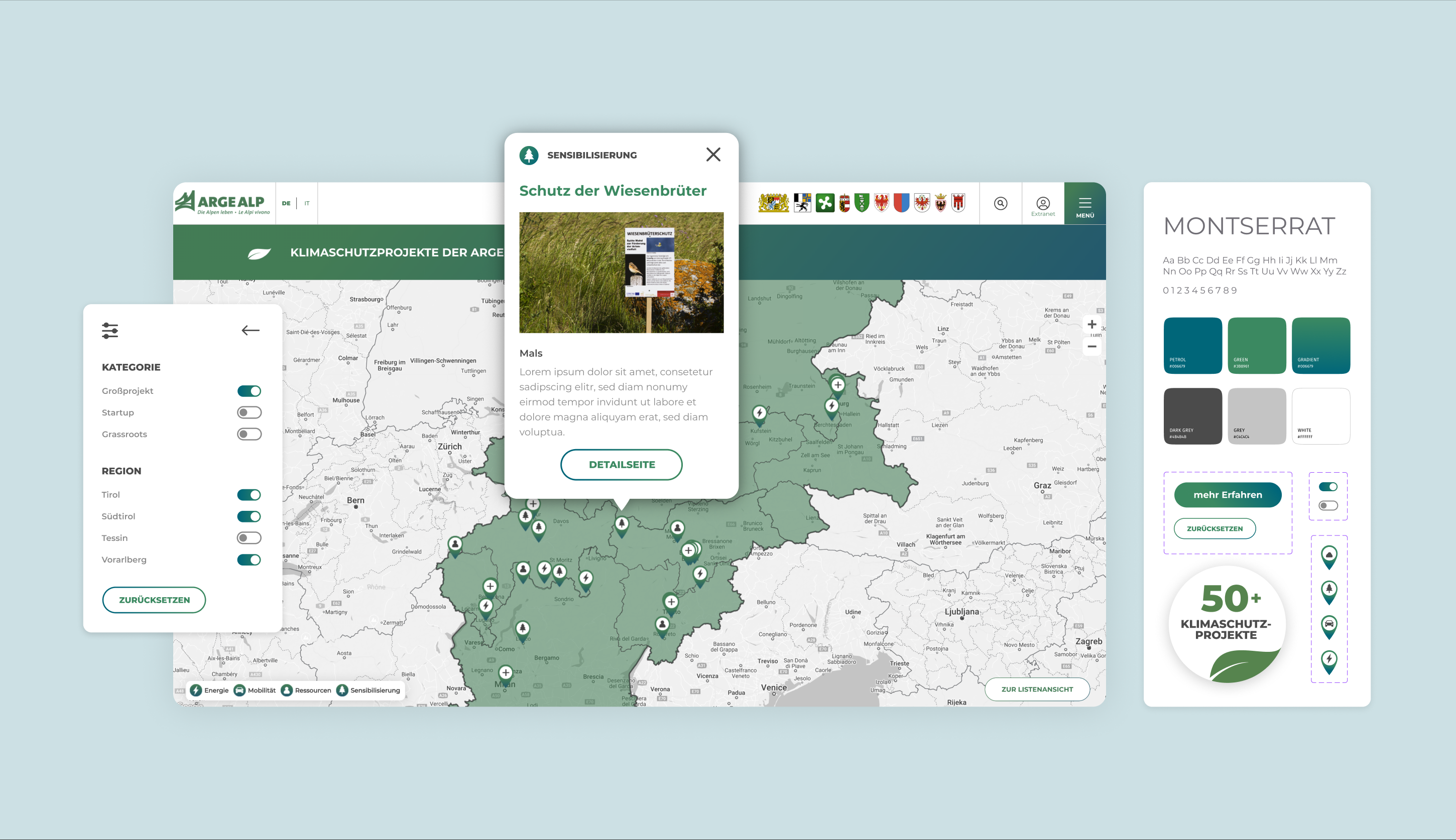Turn off the Südtirol region toggle
1456x840 pixels.
coord(250,516)
